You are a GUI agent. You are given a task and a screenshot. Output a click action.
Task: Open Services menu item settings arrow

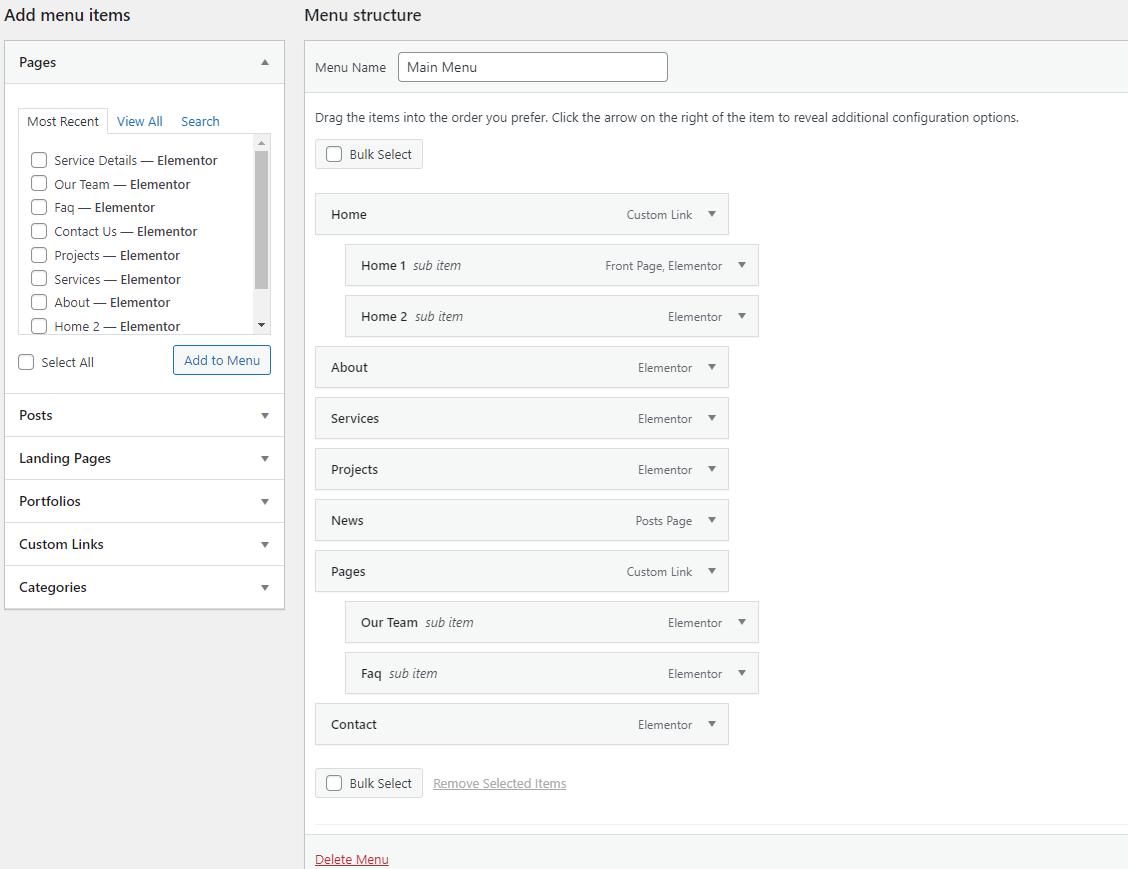[x=712, y=418]
